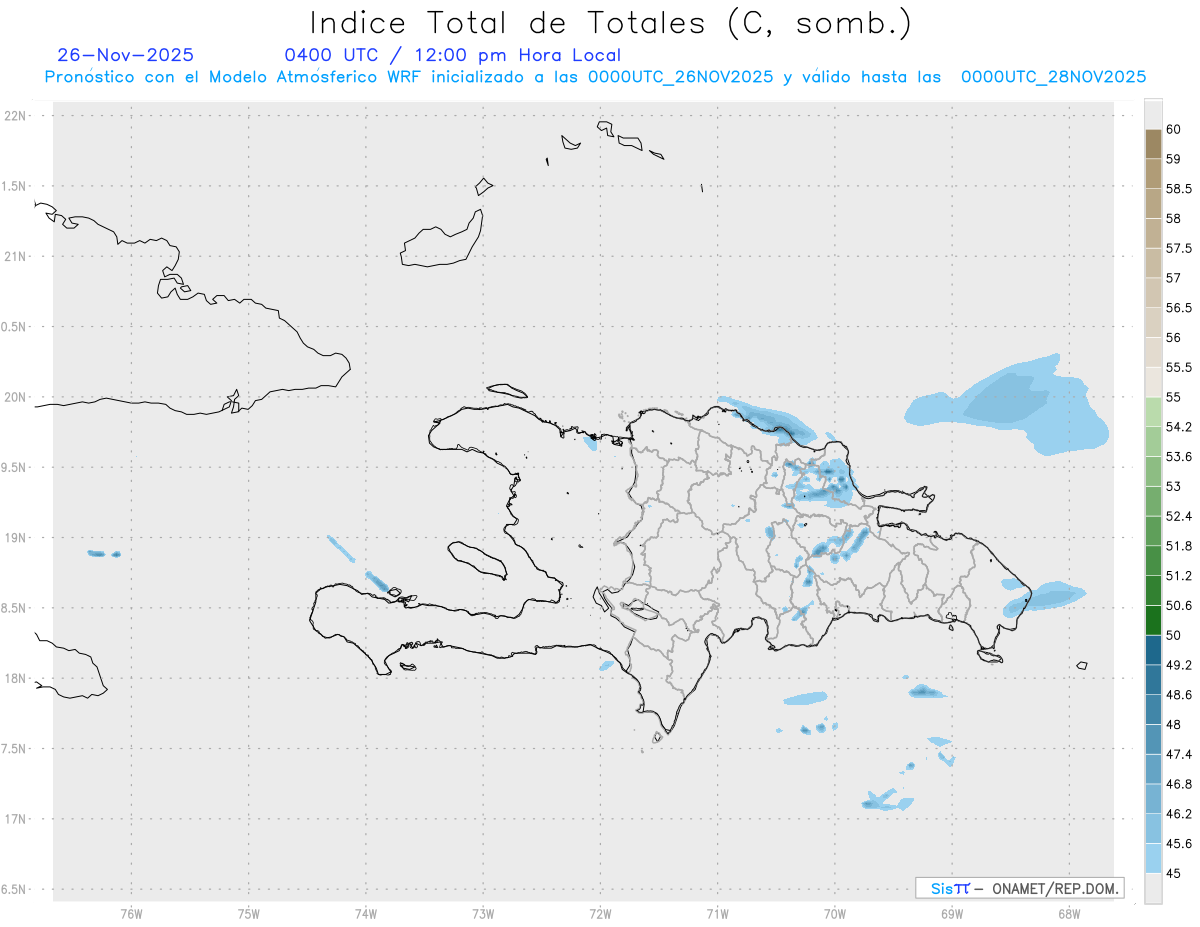This screenshot has width=1200, height=927.
Task: Click the legend value '47.4'
Action: click(x=1178, y=754)
